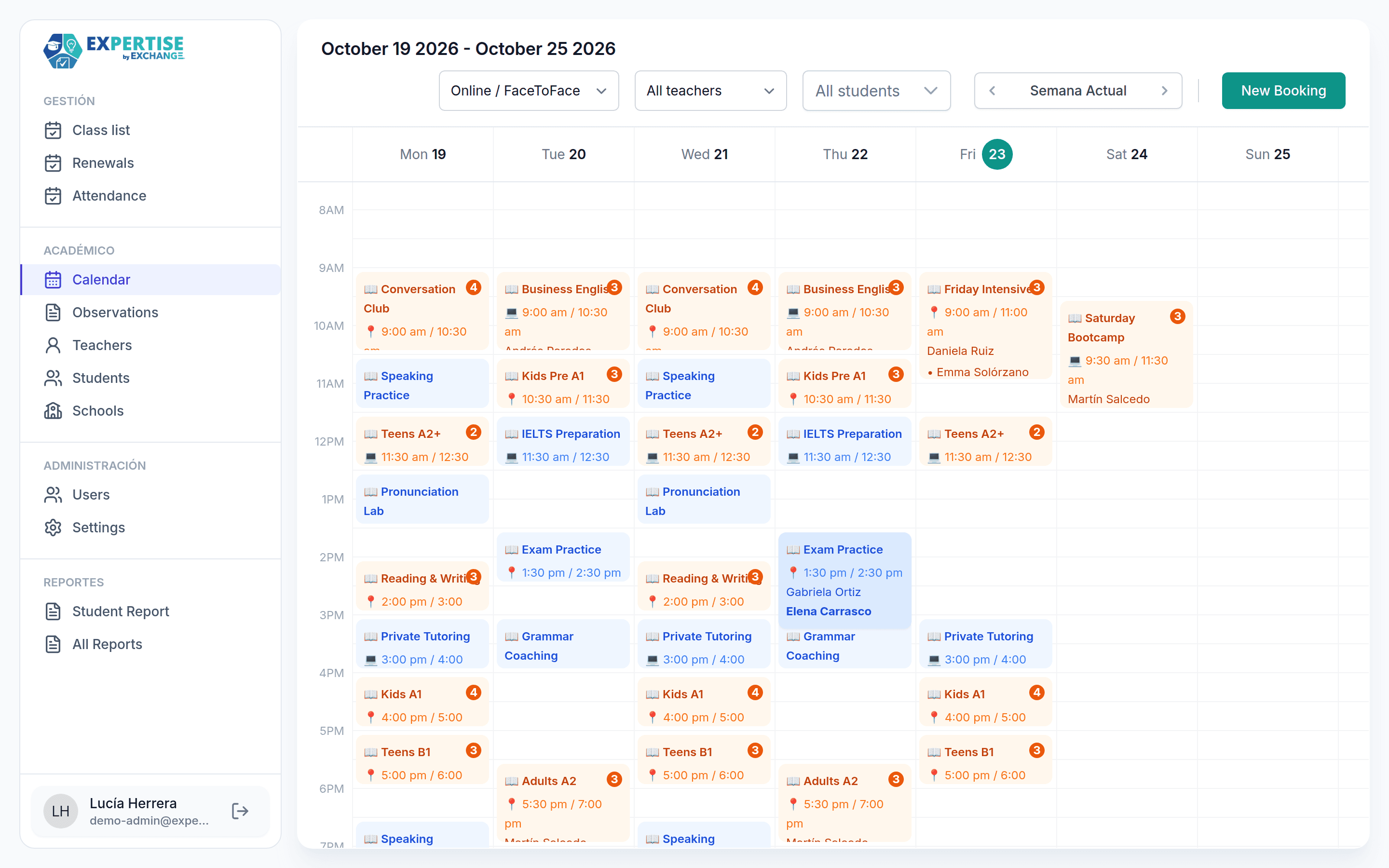Viewport: 1389px width, 868px height.
Task: Advance to next week with right chevron
Action: [1165, 91]
